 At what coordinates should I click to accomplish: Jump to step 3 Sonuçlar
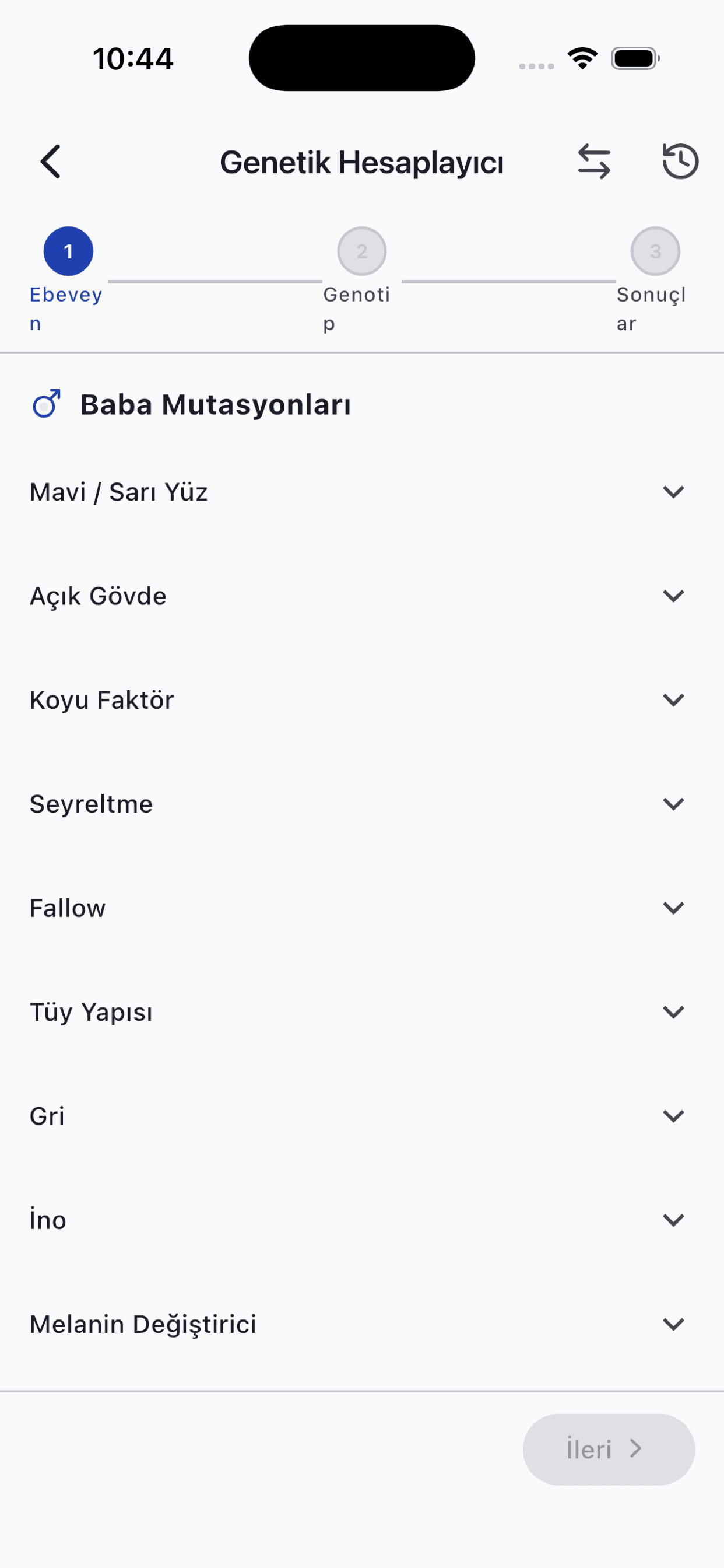655,251
